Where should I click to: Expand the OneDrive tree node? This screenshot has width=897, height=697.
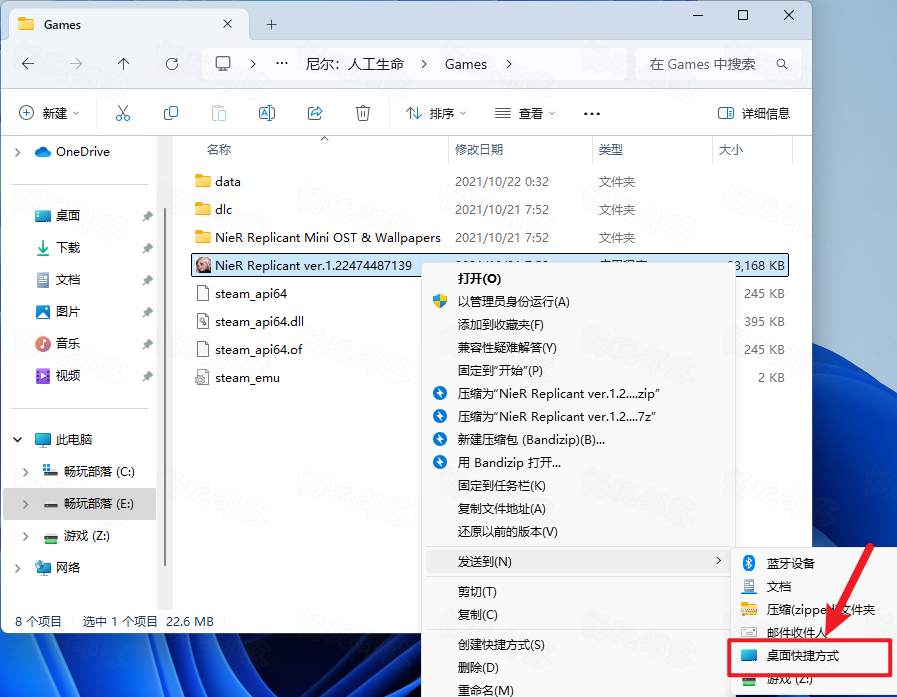click(x=18, y=152)
